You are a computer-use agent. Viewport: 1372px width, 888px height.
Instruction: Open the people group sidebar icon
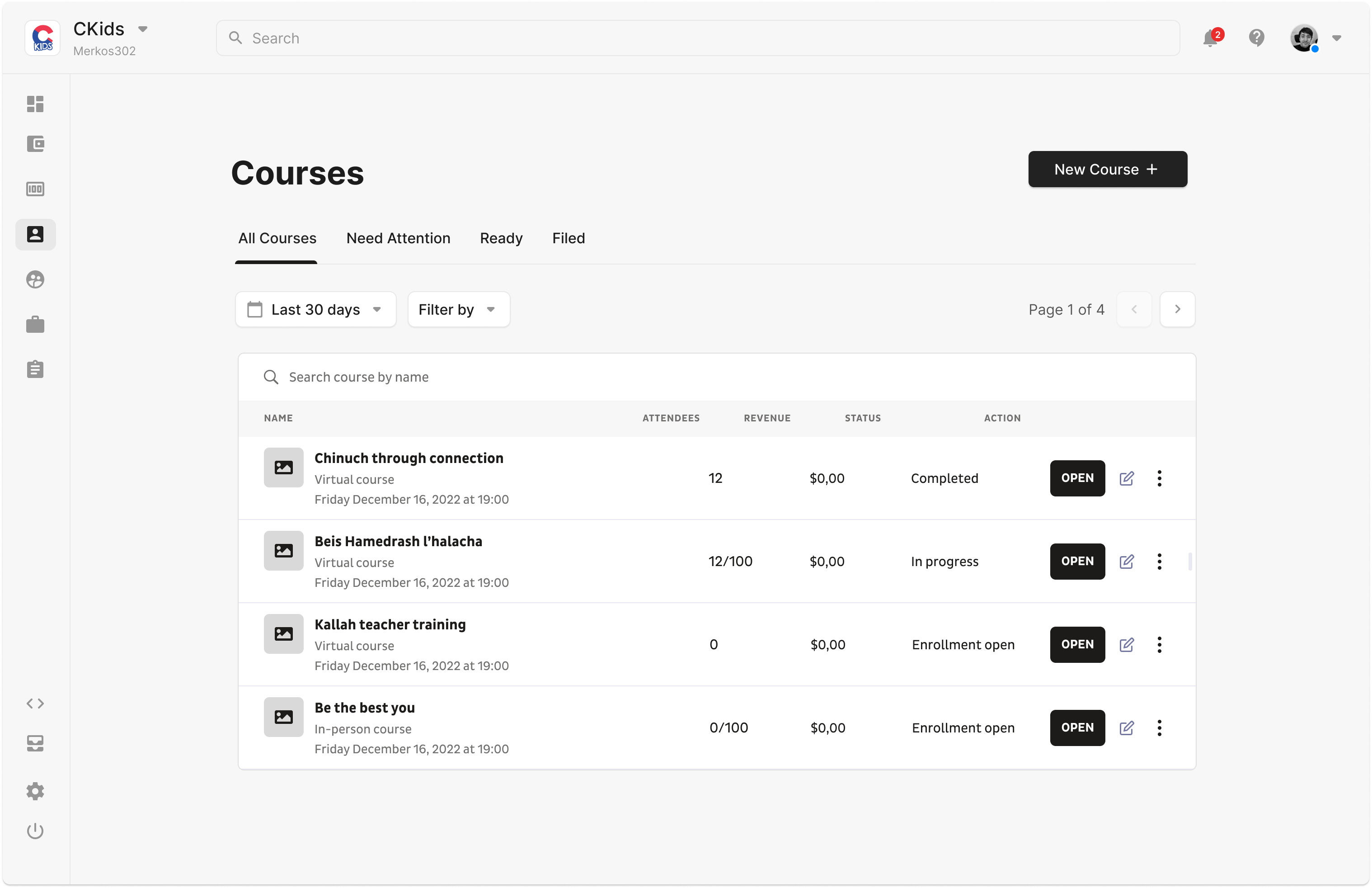pos(35,280)
